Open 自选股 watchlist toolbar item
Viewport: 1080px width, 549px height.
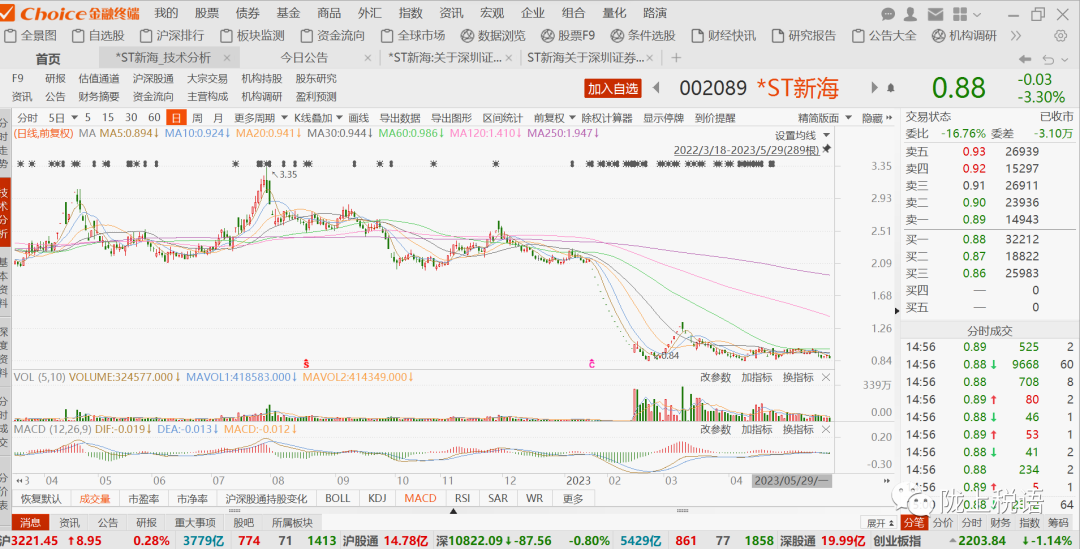click(x=98, y=35)
